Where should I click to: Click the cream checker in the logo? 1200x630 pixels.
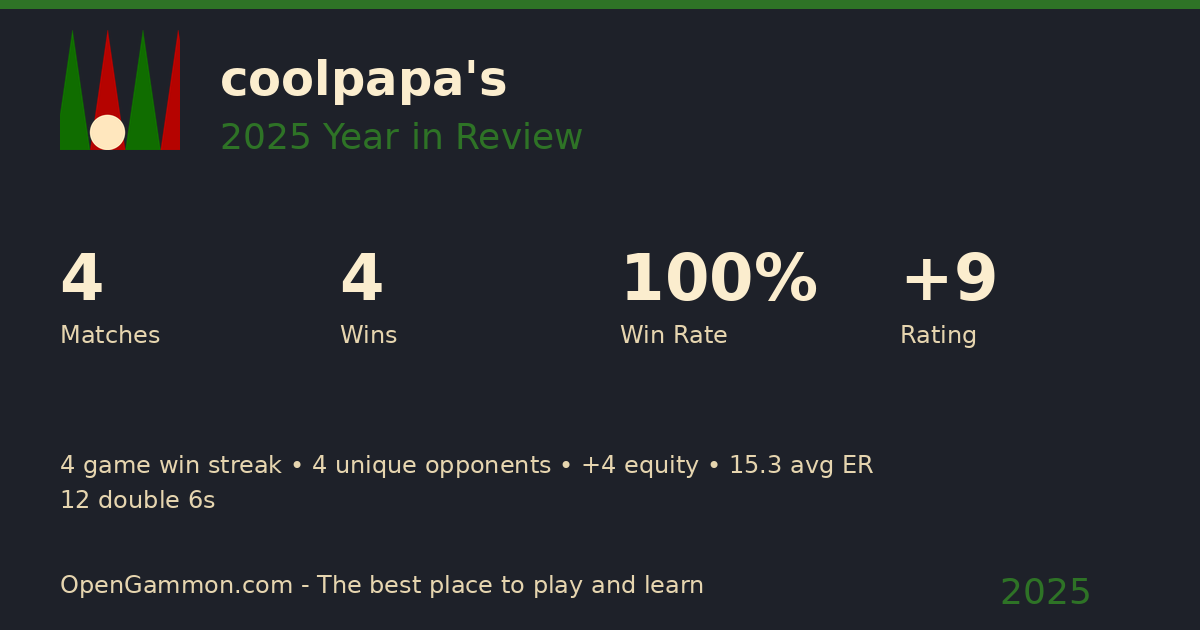point(107,132)
